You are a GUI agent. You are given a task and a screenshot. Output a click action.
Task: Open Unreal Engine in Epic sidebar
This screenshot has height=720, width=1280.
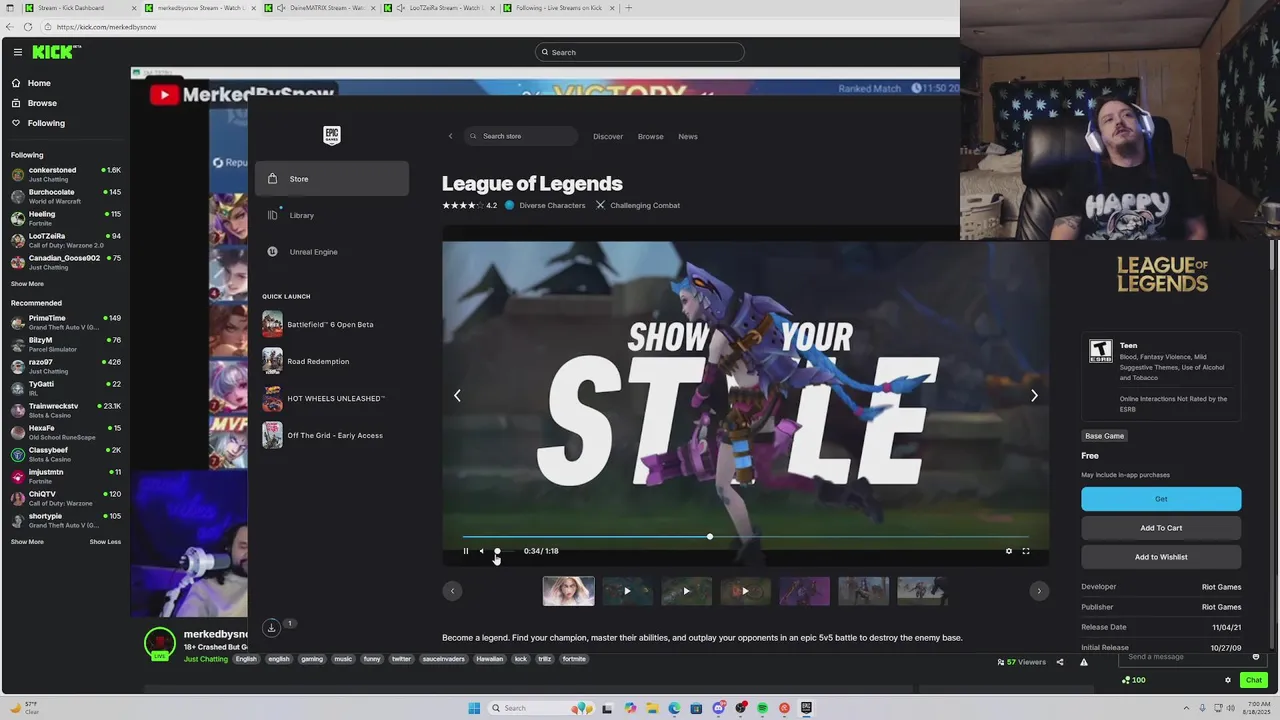tap(332, 252)
